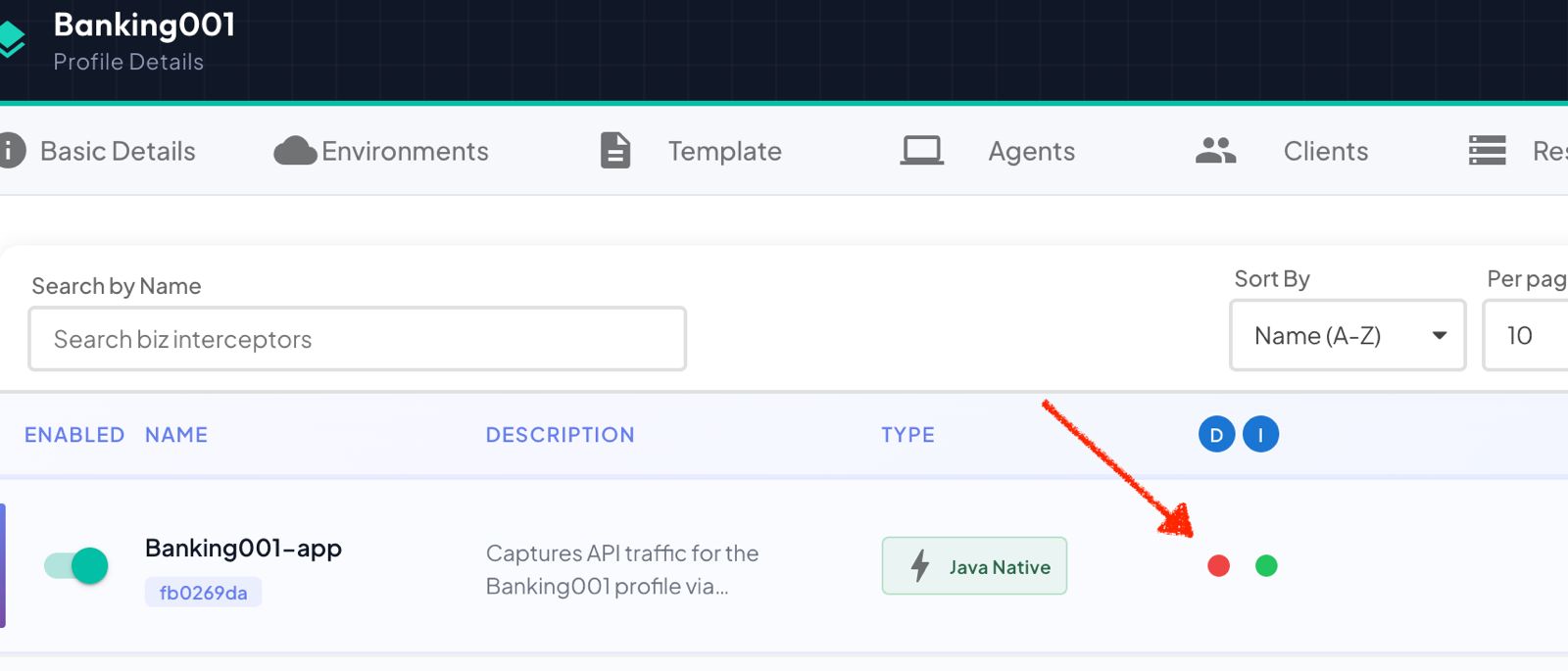Disable the Banking001-app interceptor toggle
The image size is (1568, 671).
click(x=76, y=566)
